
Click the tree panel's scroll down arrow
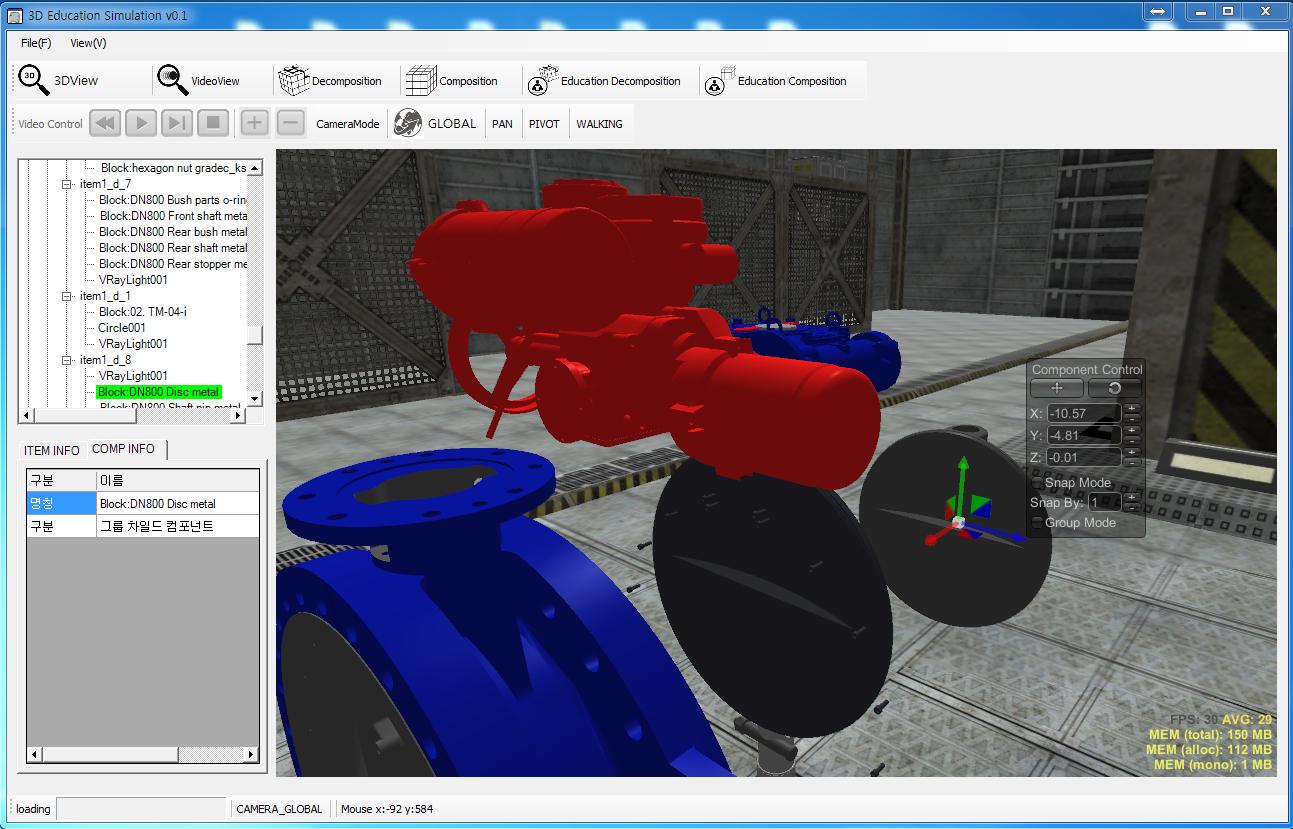[255, 399]
